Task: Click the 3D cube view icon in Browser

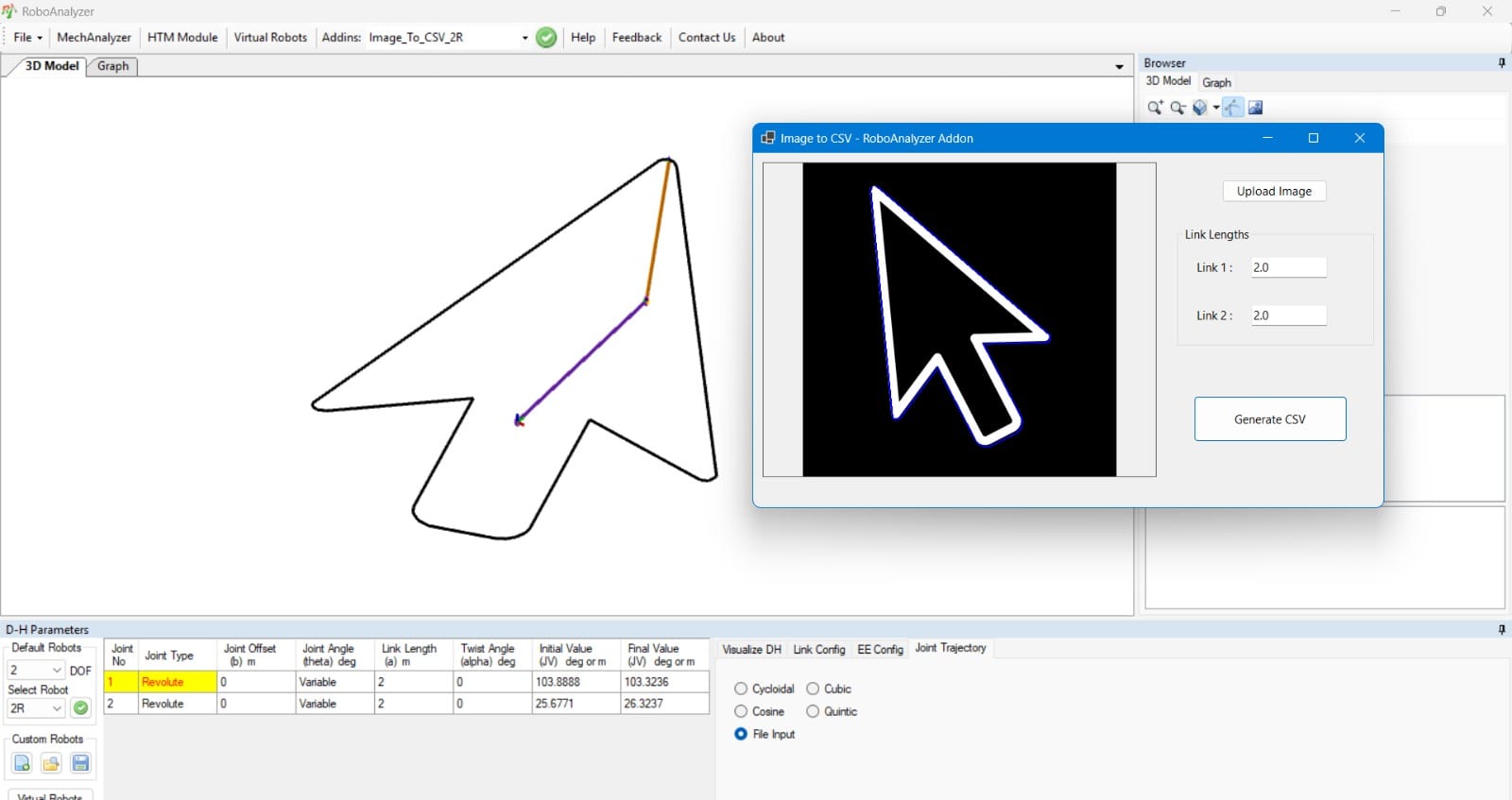Action: click(x=1200, y=108)
